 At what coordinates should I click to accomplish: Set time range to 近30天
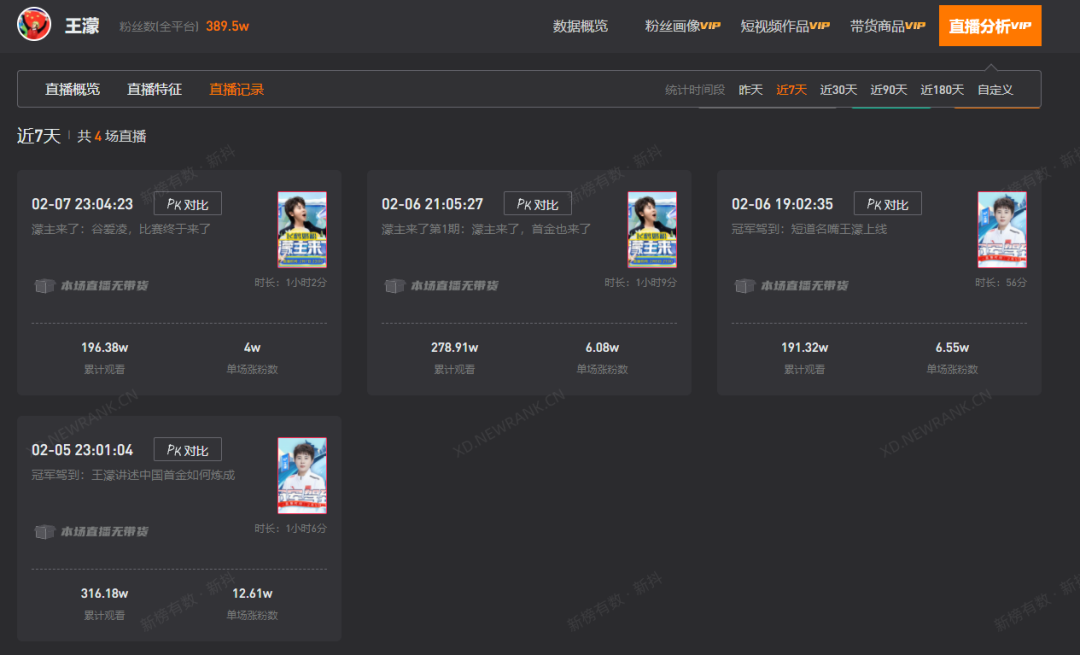coord(838,90)
